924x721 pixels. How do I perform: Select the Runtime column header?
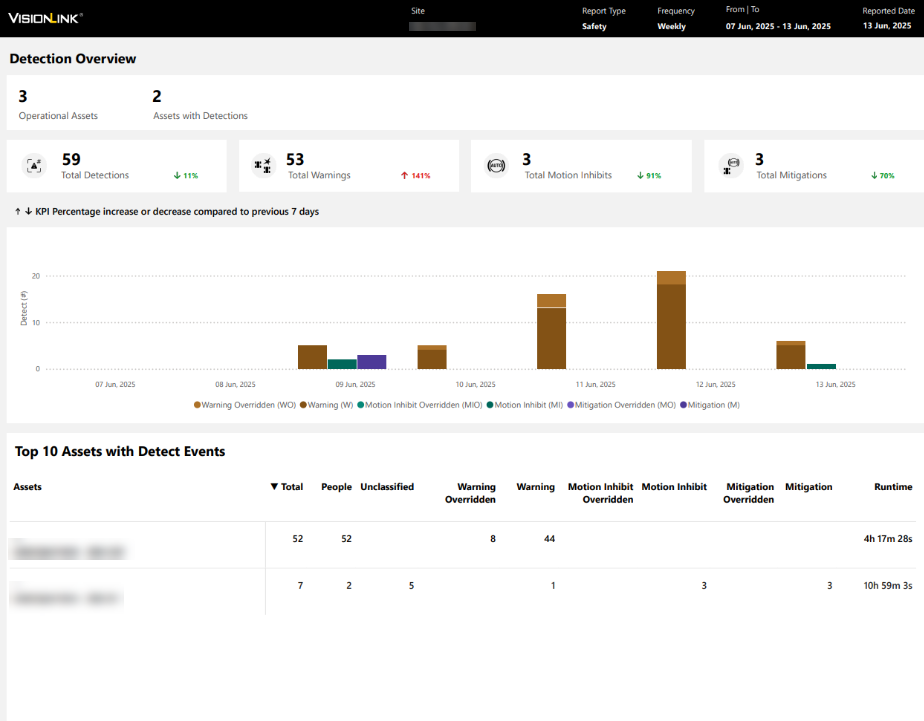tap(892, 487)
